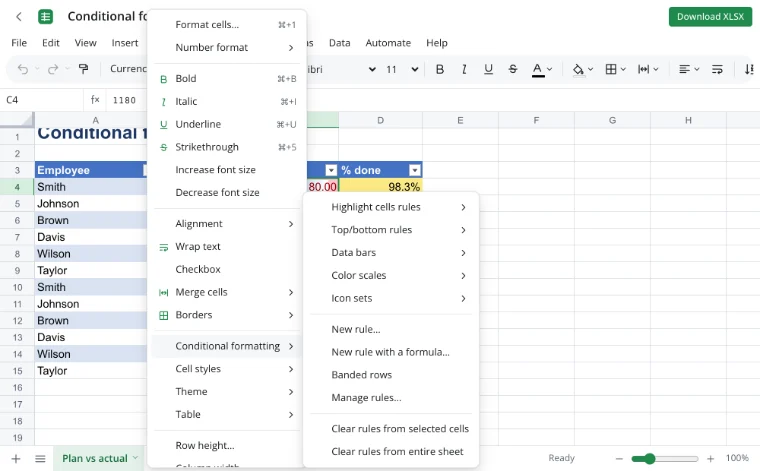Open the Help menu
760x471 pixels.
click(437, 43)
